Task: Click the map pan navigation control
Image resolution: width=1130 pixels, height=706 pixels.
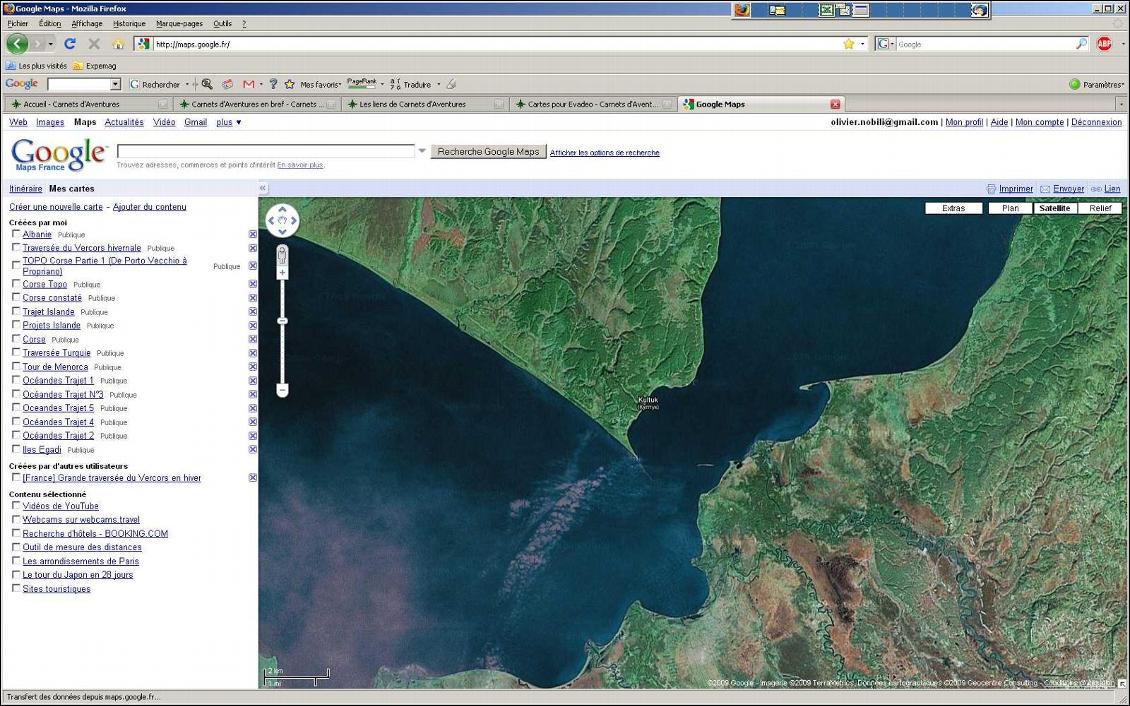Action: [x=282, y=220]
